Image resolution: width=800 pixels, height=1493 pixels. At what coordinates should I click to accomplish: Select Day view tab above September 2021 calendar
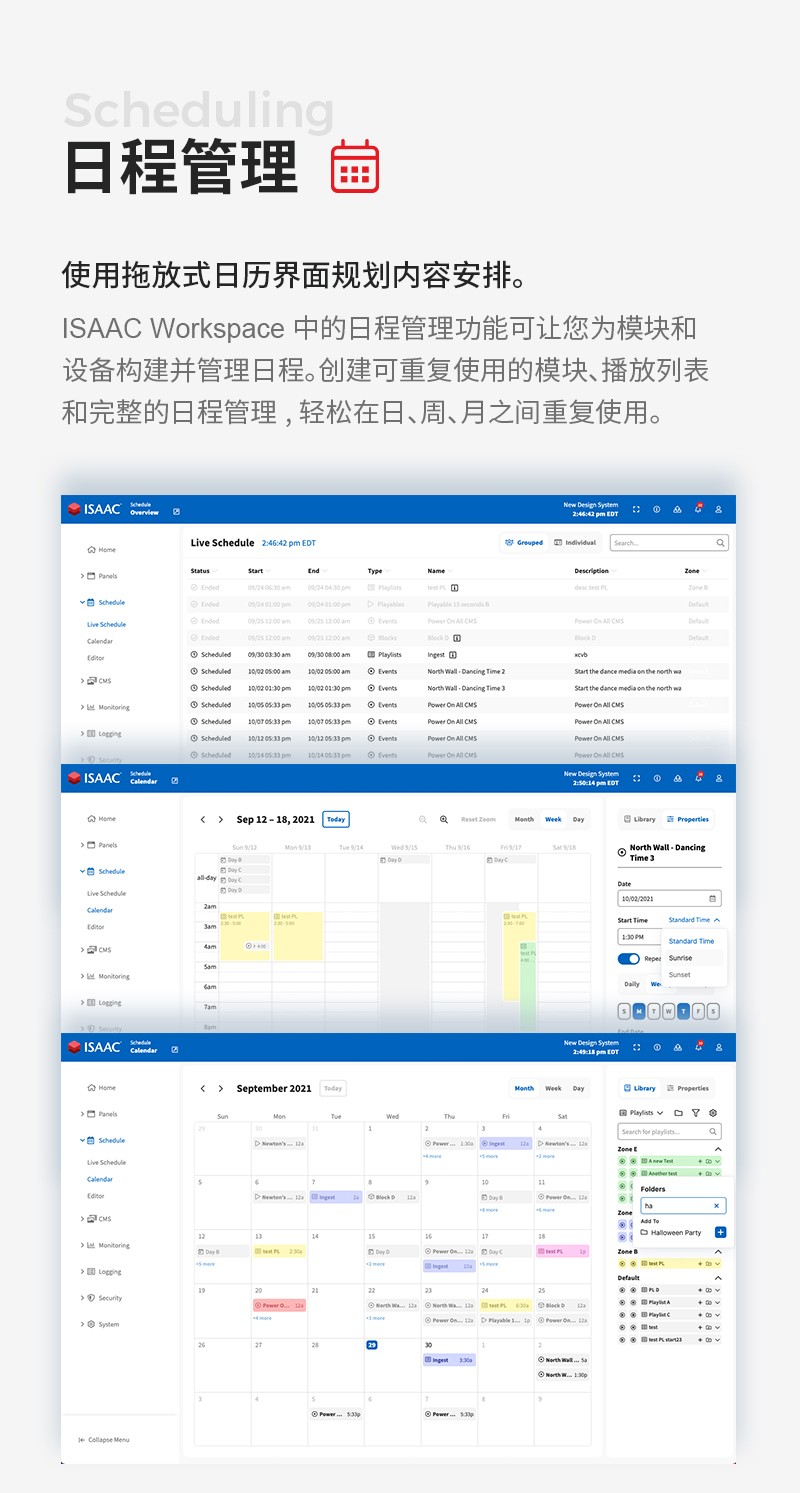pyautogui.click(x=578, y=1088)
